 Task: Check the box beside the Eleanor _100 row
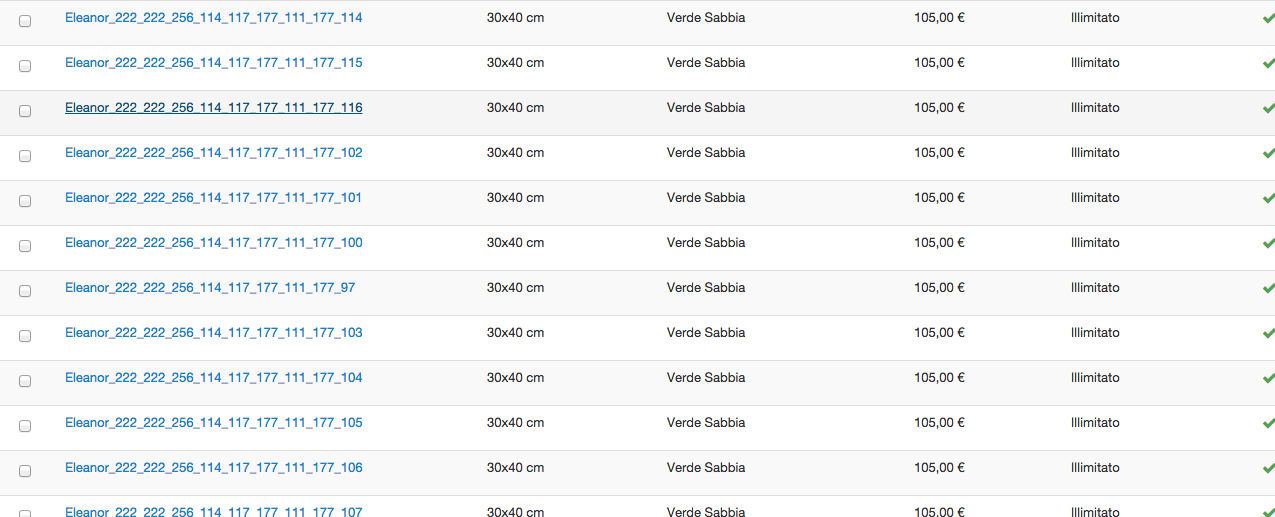point(25,246)
